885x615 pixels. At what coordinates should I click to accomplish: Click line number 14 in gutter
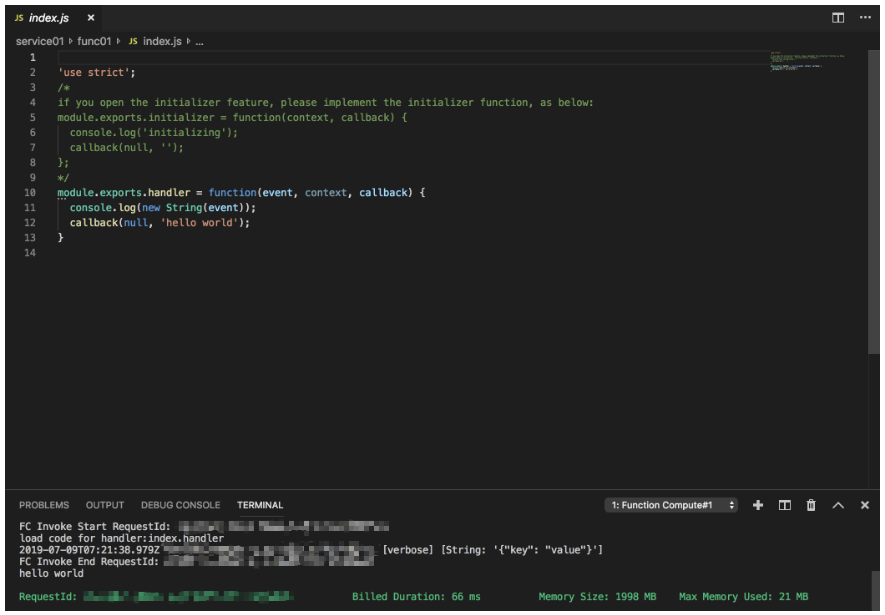tap(30, 253)
